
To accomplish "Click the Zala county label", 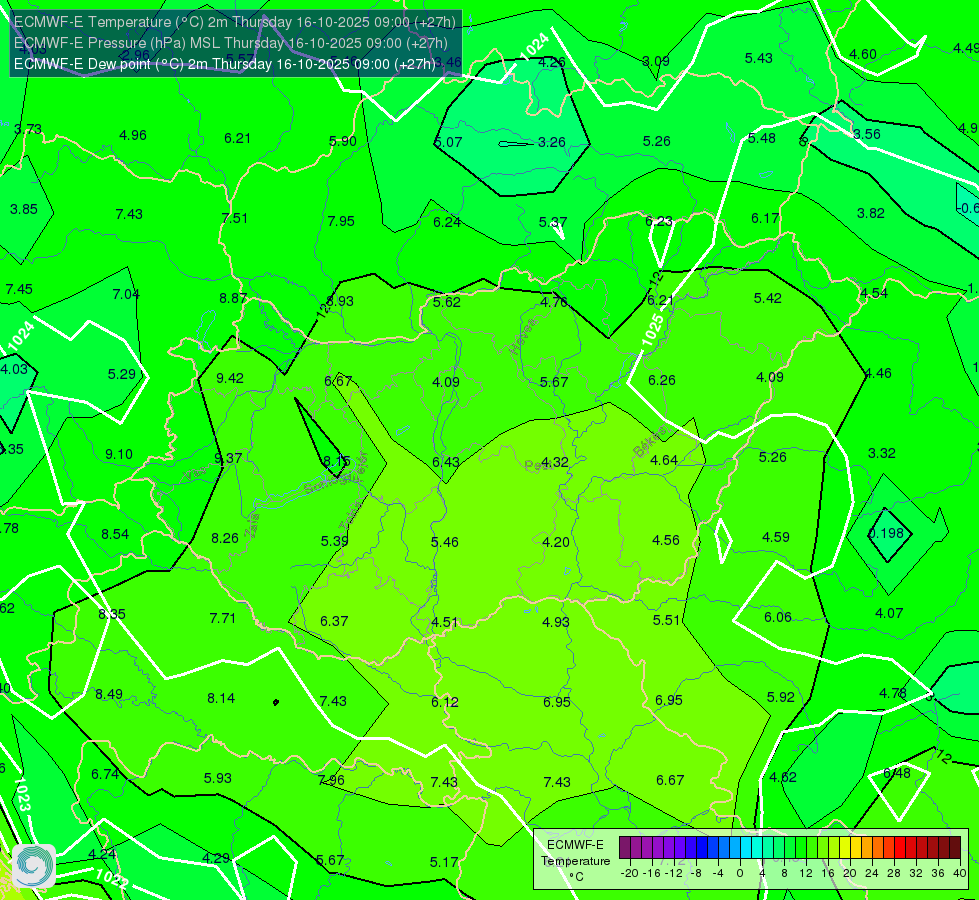I will pyautogui.click(x=251, y=525).
